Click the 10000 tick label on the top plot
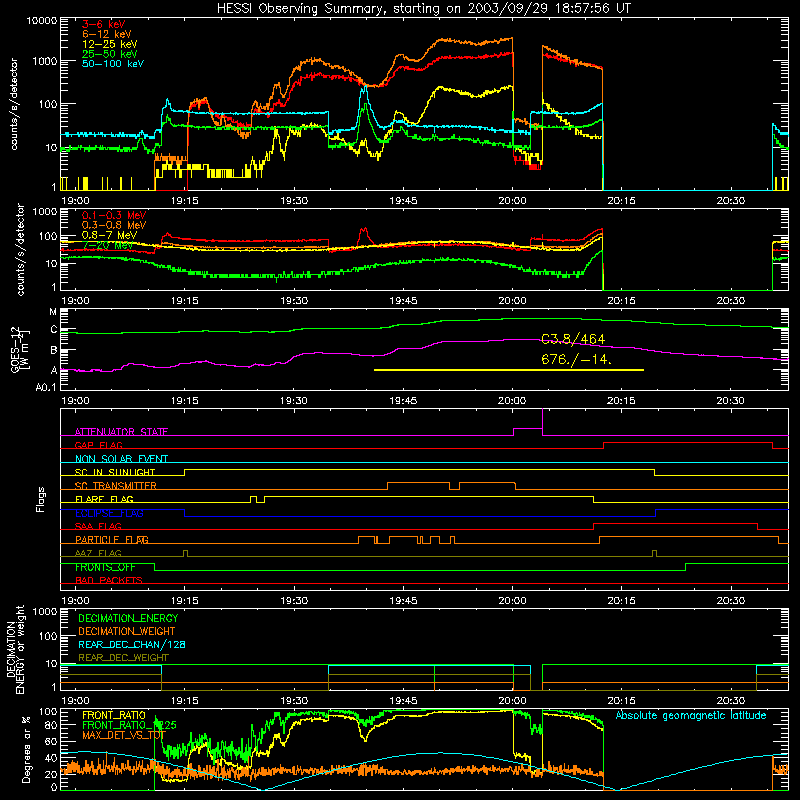 click(41, 21)
